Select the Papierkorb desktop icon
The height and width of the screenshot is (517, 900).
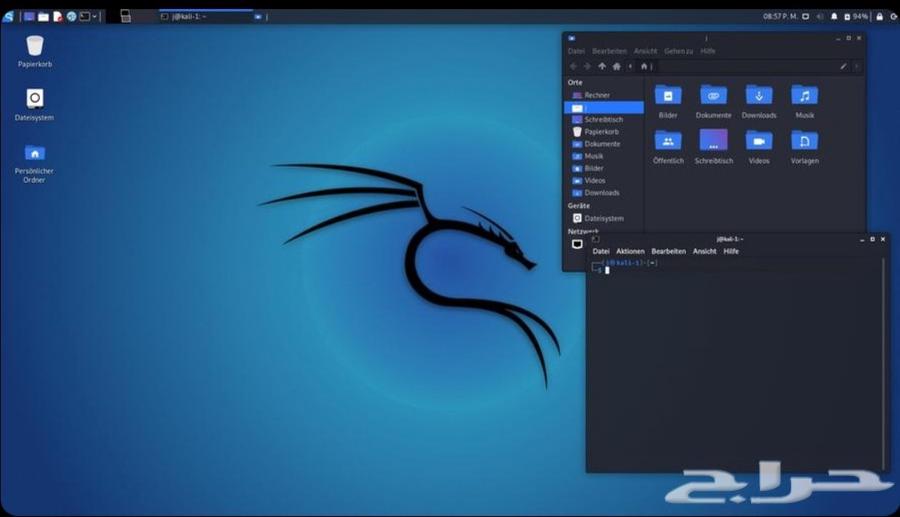click(x=34, y=52)
